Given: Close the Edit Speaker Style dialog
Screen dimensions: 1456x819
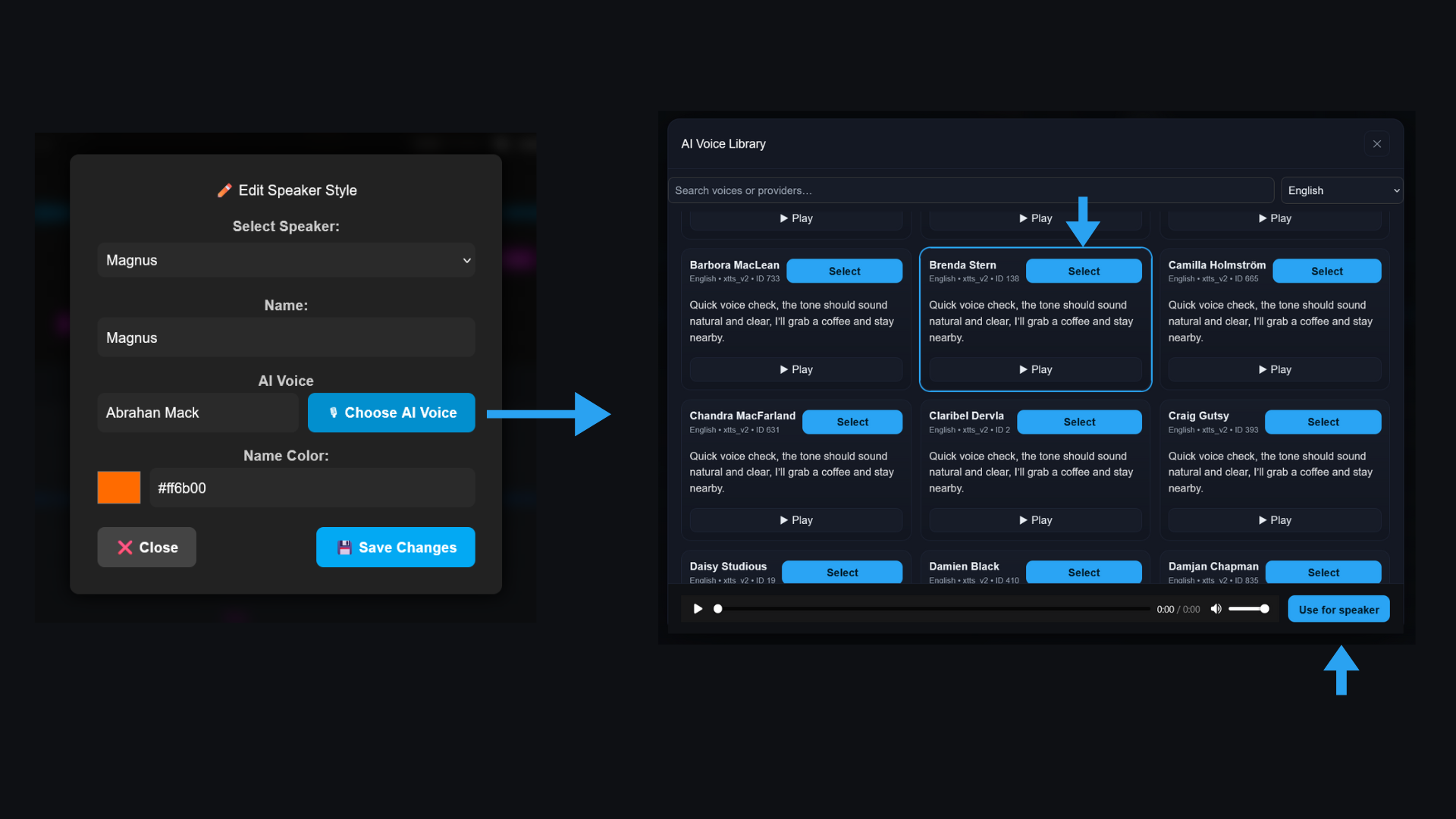Looking at the screenshot, I should tap(146, 548).
